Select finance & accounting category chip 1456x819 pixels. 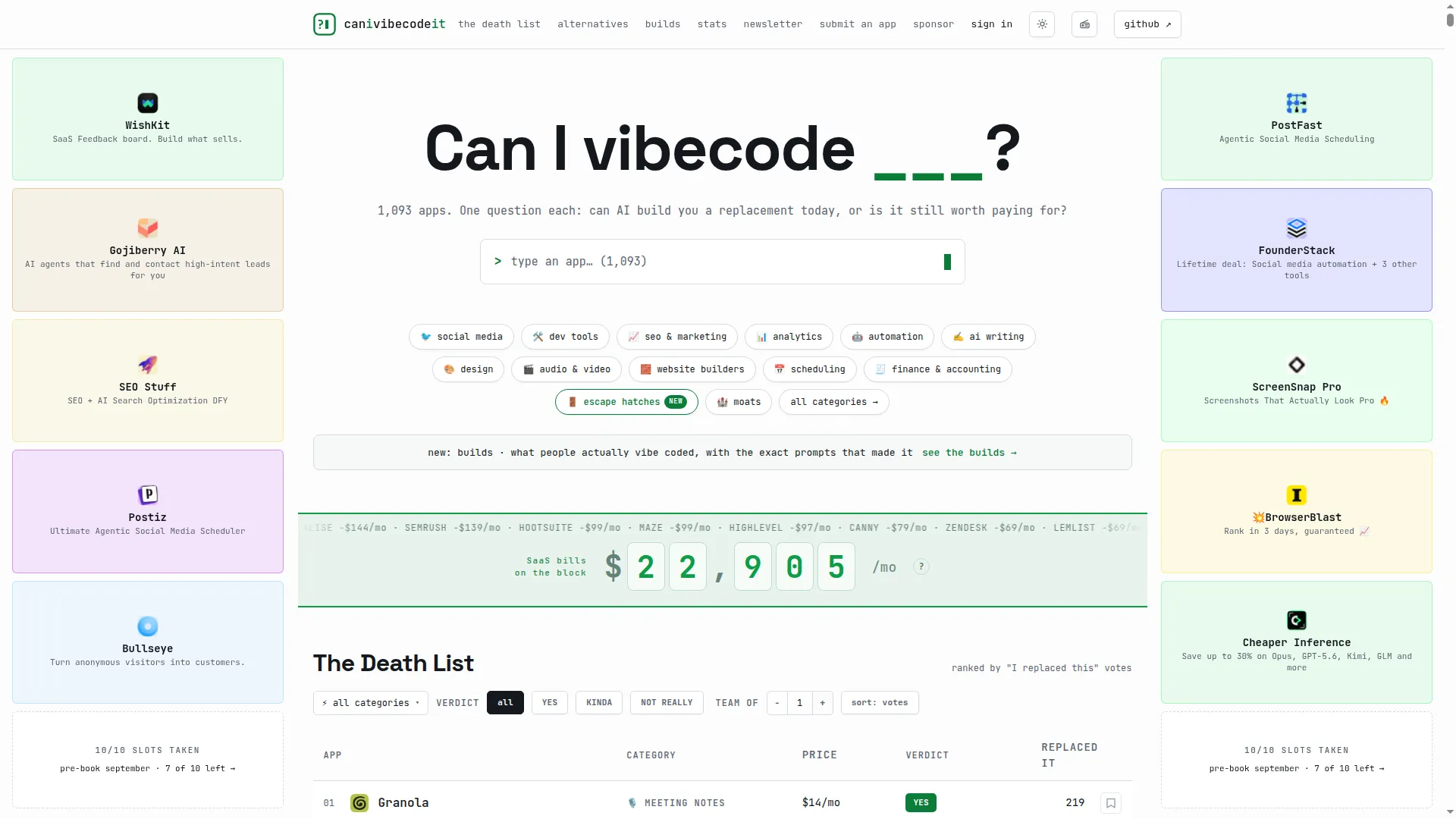pyautogui.click(x=937, y=369)
